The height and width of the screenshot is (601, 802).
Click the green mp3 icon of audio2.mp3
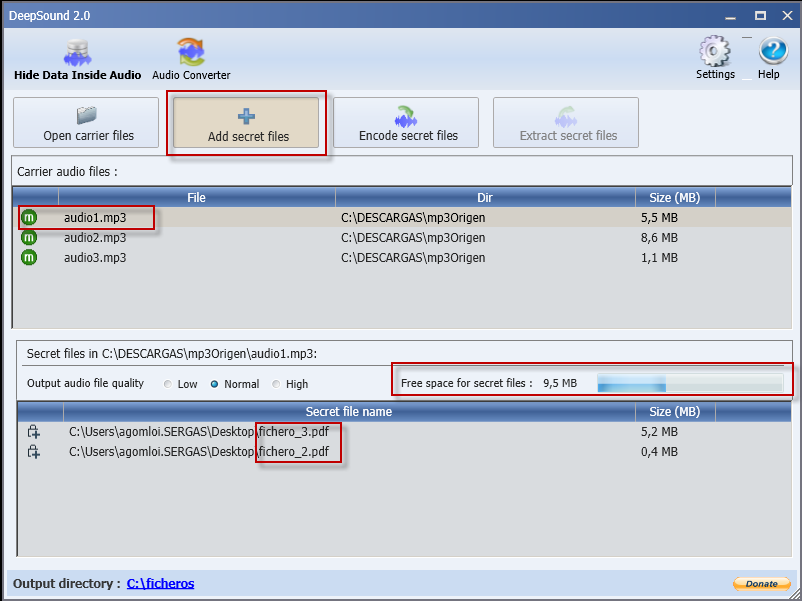[29, 237]
